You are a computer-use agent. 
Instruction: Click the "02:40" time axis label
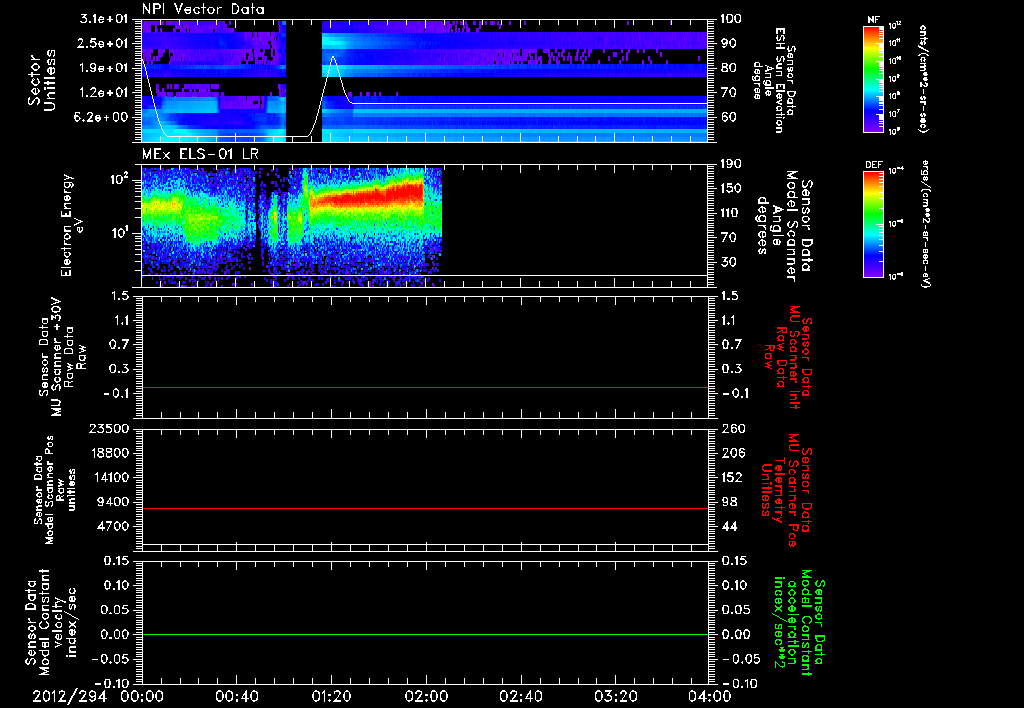click(x=520, y=697)
